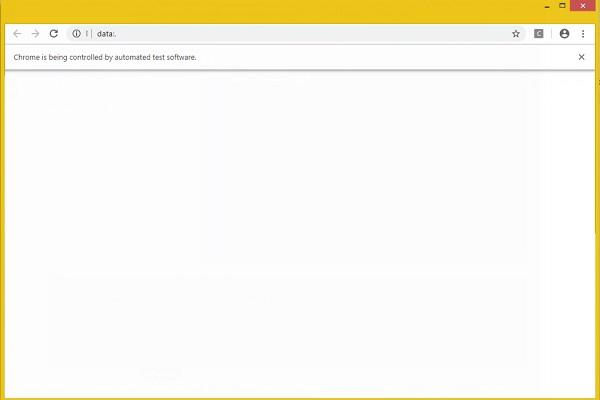This screenshot has height=400, width=600.
Task: Open the gray extension icon in toolbar
Action: coord(540,33)
